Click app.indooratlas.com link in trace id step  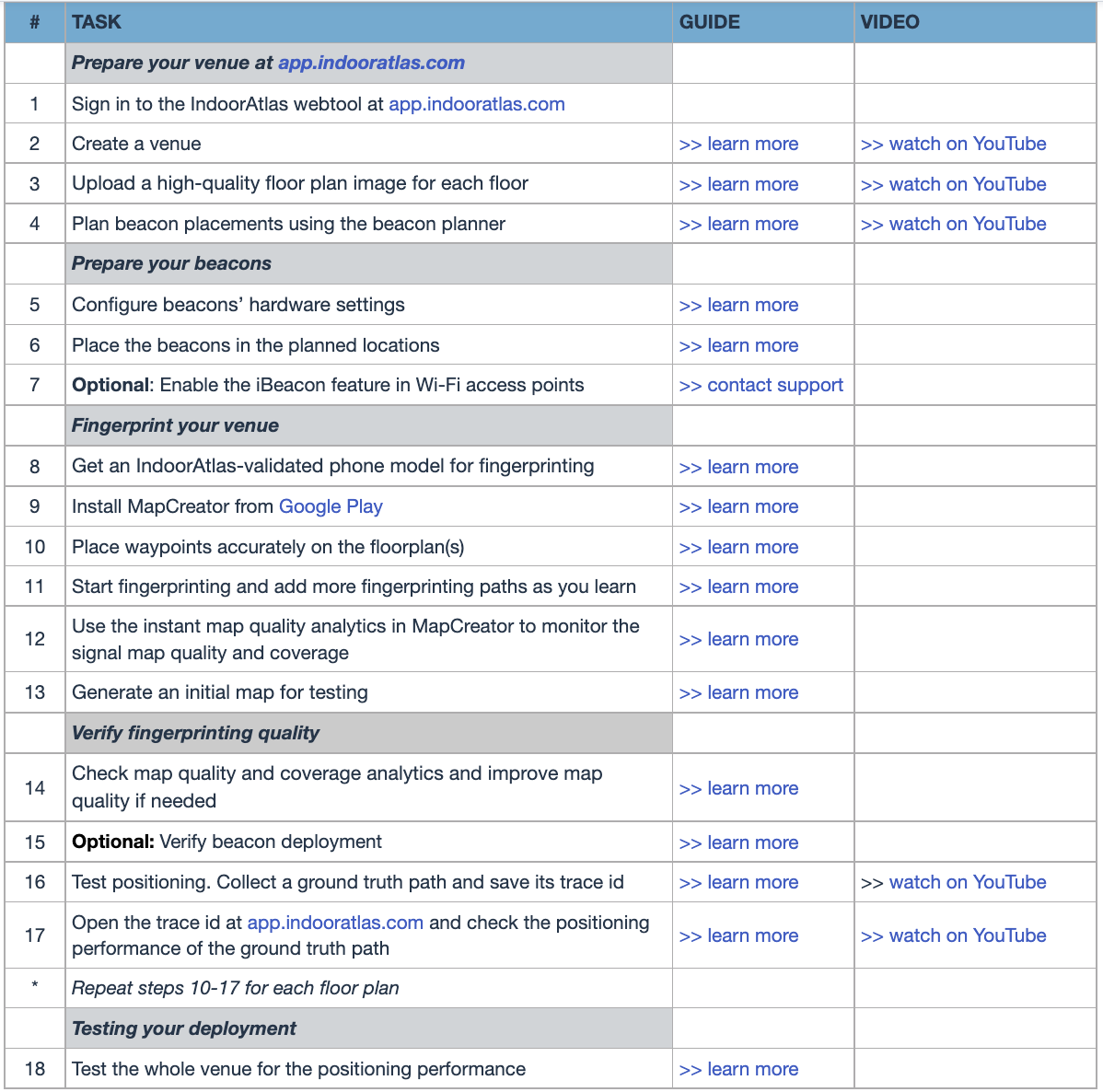335,923
